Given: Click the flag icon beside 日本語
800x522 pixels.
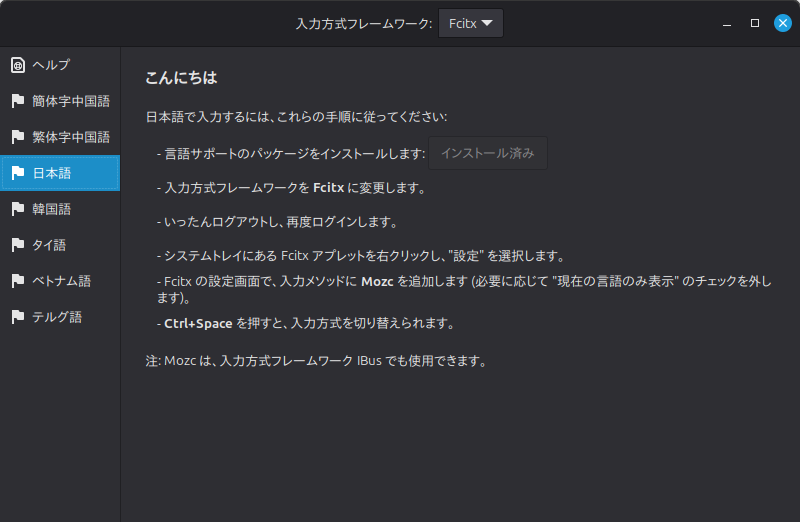Looking at the screenshot, I should click(17, 173).
